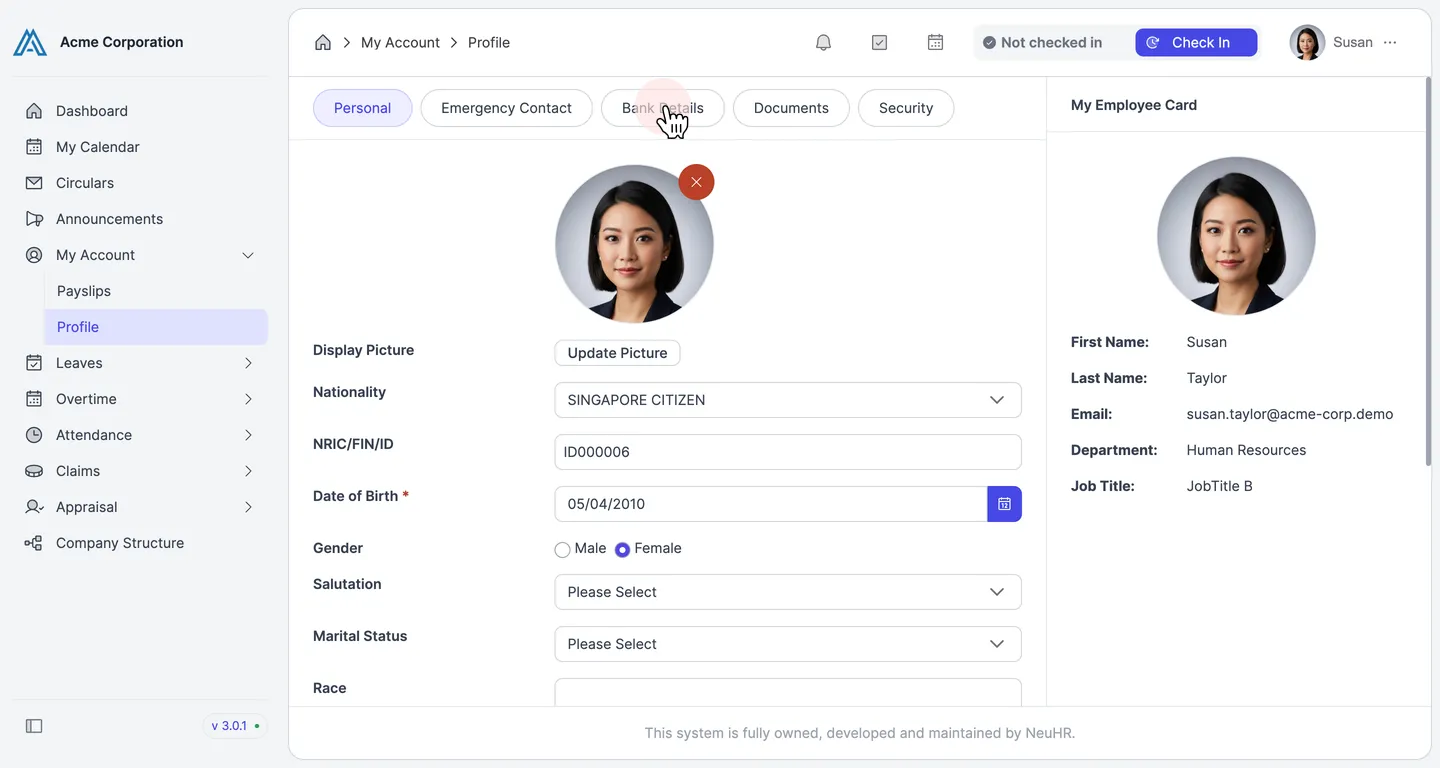The image size is (1440, 768).
Task: Open the header calendar icon
Action: coord(935,42)
